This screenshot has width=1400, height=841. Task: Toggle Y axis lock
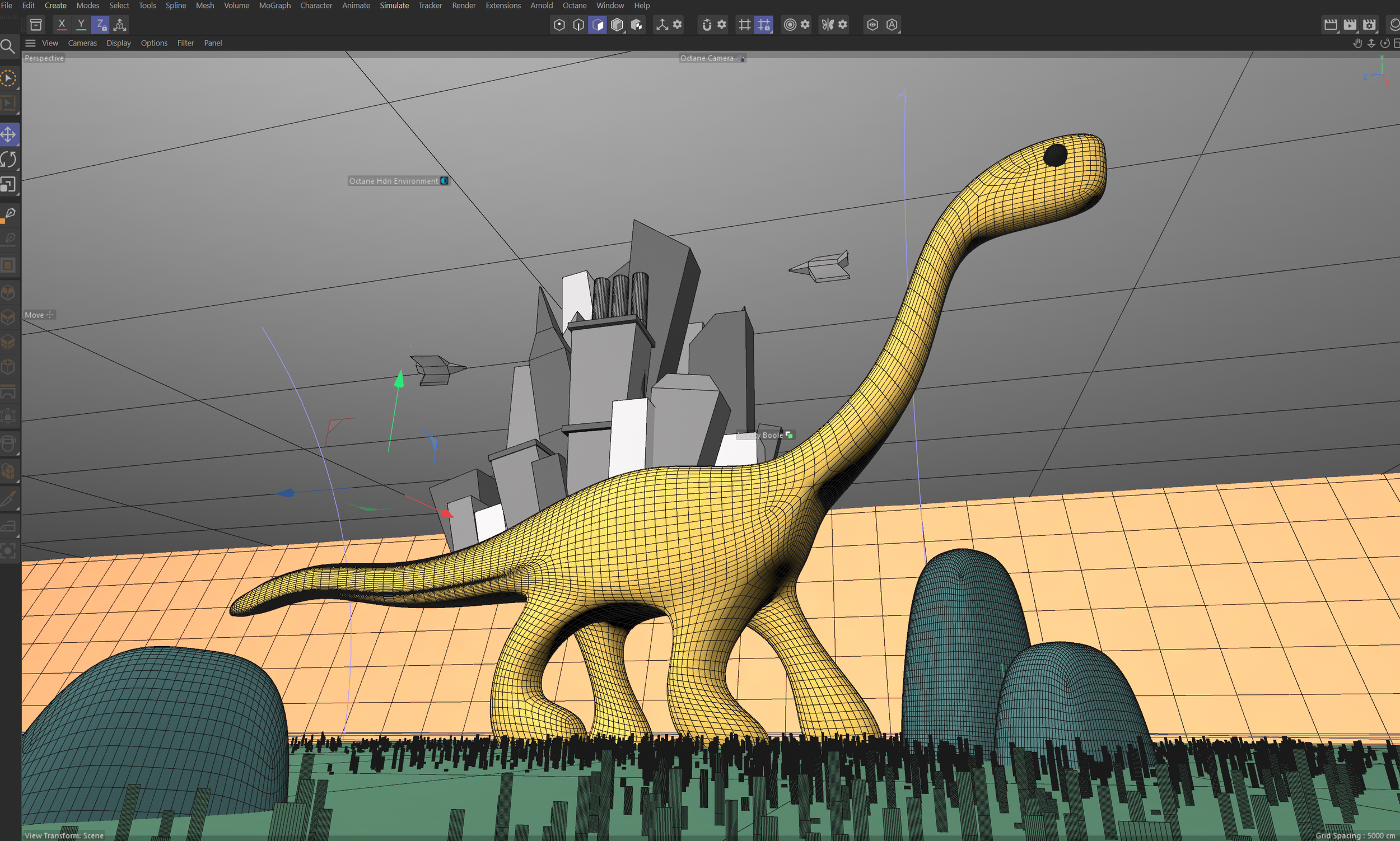pyautogui.click(x=81, y=25)
